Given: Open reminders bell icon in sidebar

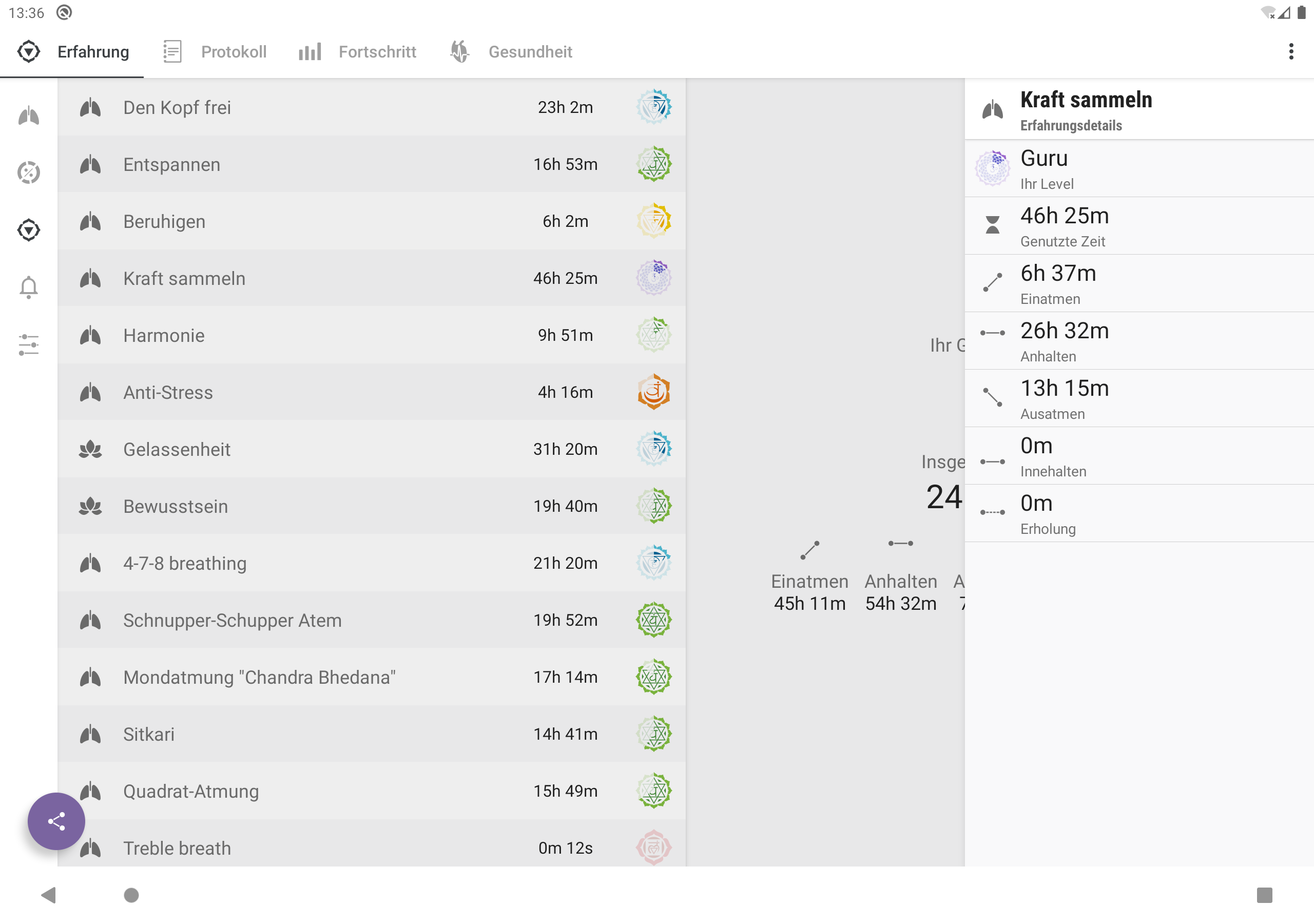Looking at the screenshot, I should 29,287.
